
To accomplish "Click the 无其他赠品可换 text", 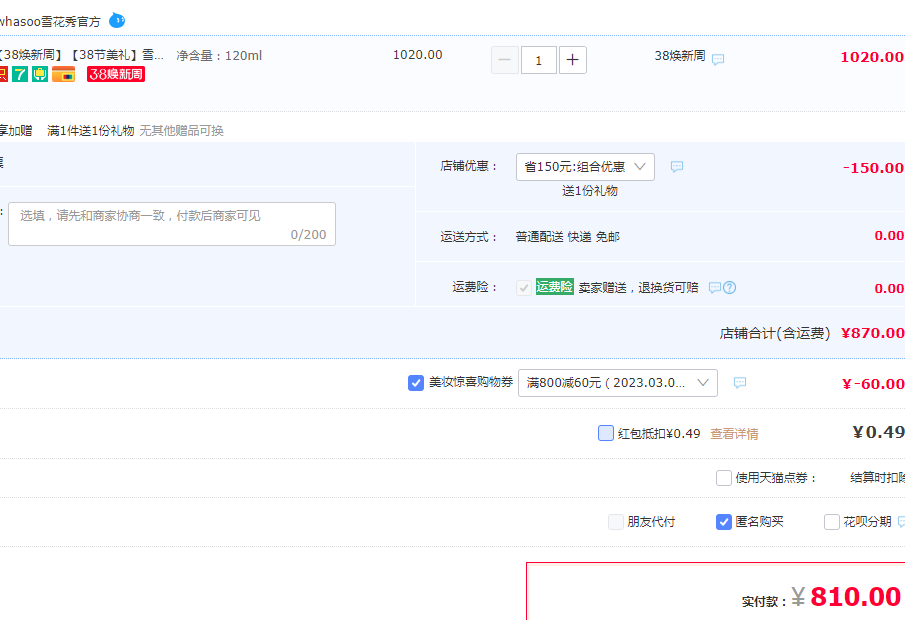I will tap(181, 131).
